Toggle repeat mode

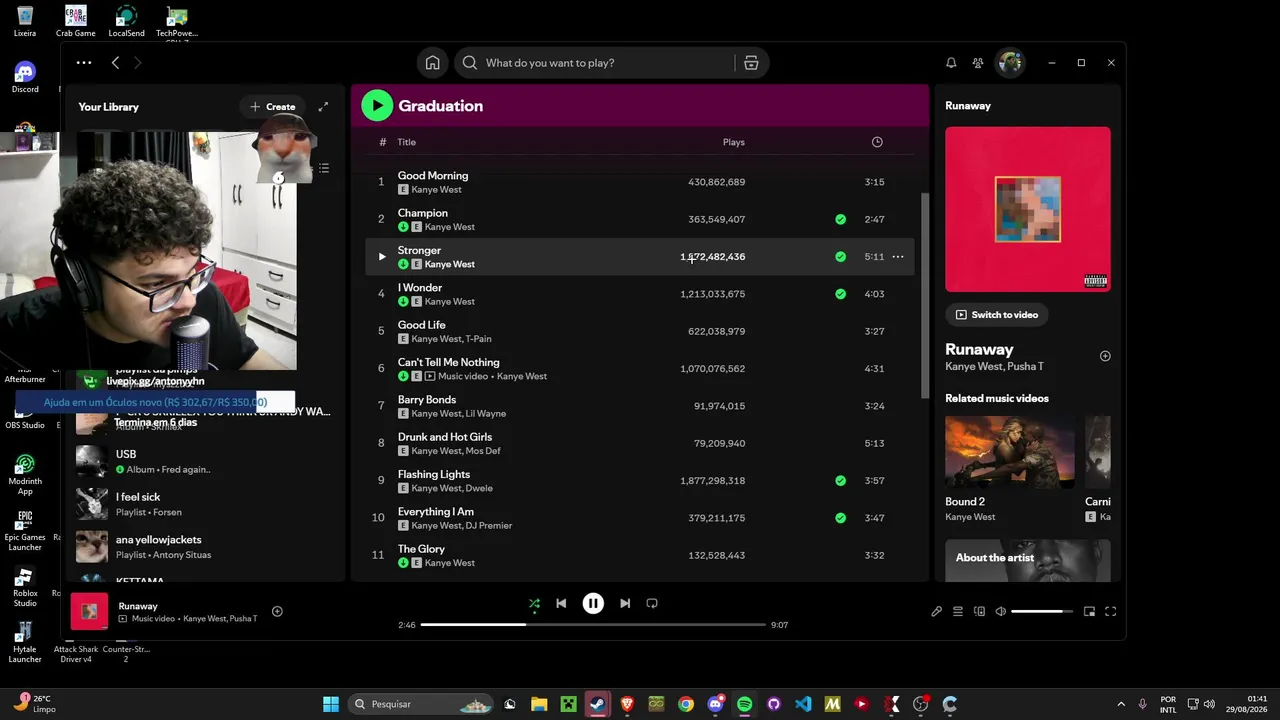(x=652, y=604)
